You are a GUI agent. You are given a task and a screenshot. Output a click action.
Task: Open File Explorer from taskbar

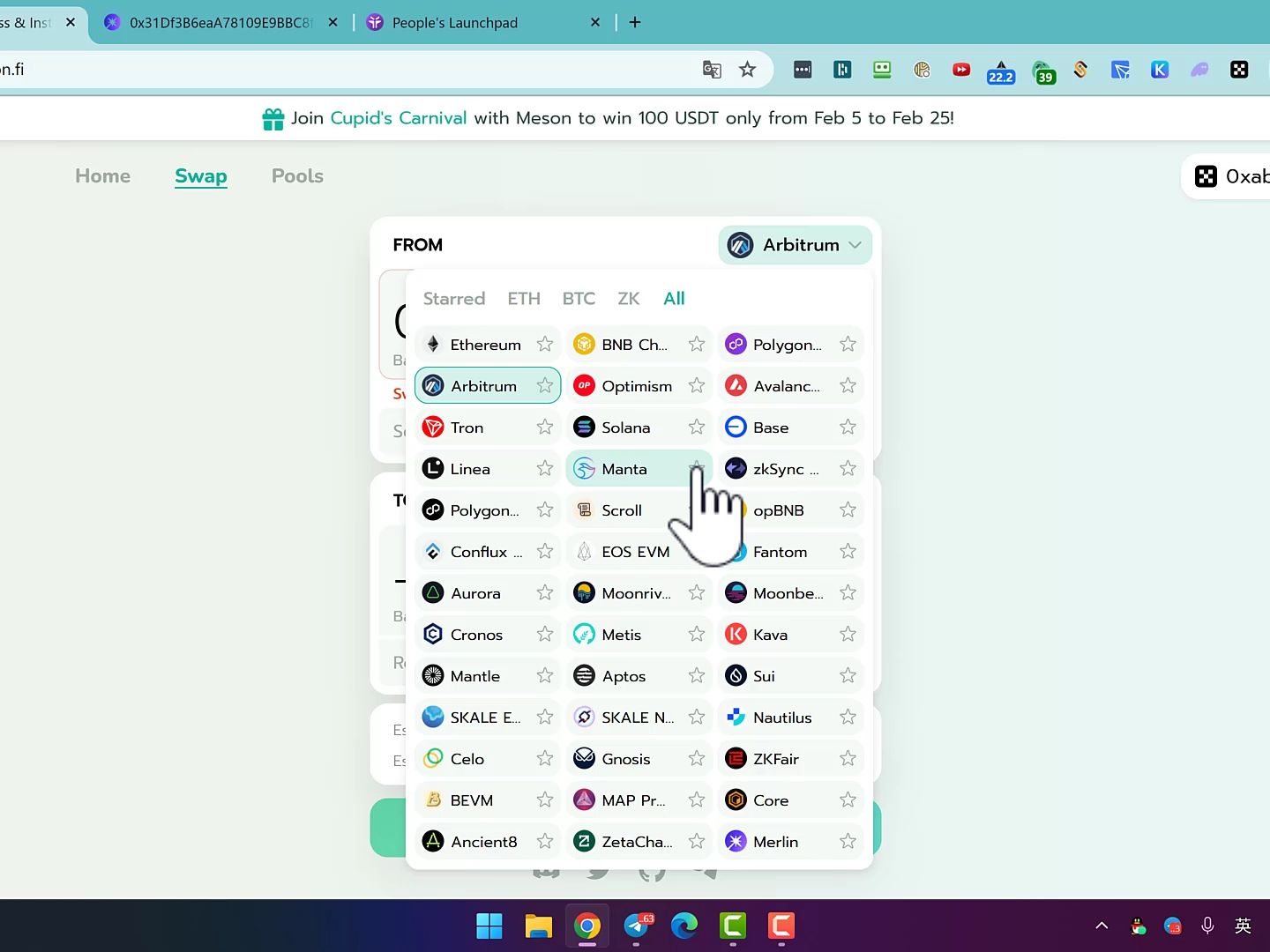click(538, 926)
